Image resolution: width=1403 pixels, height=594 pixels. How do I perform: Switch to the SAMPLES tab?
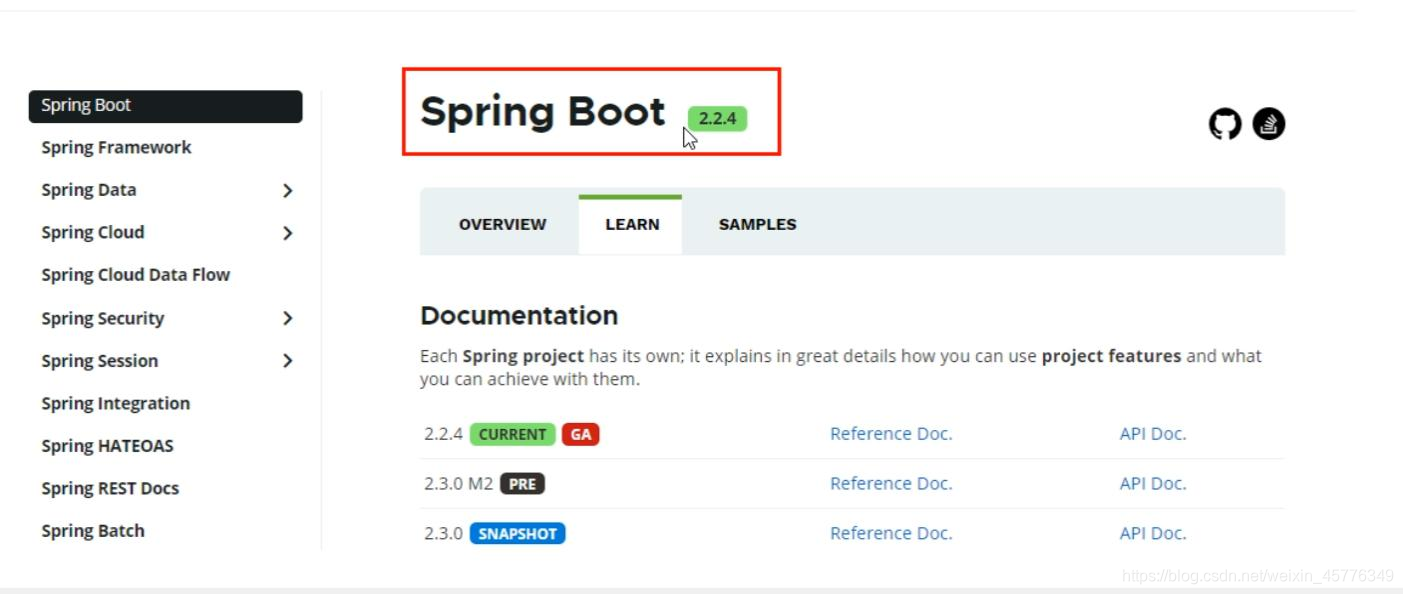757,224
